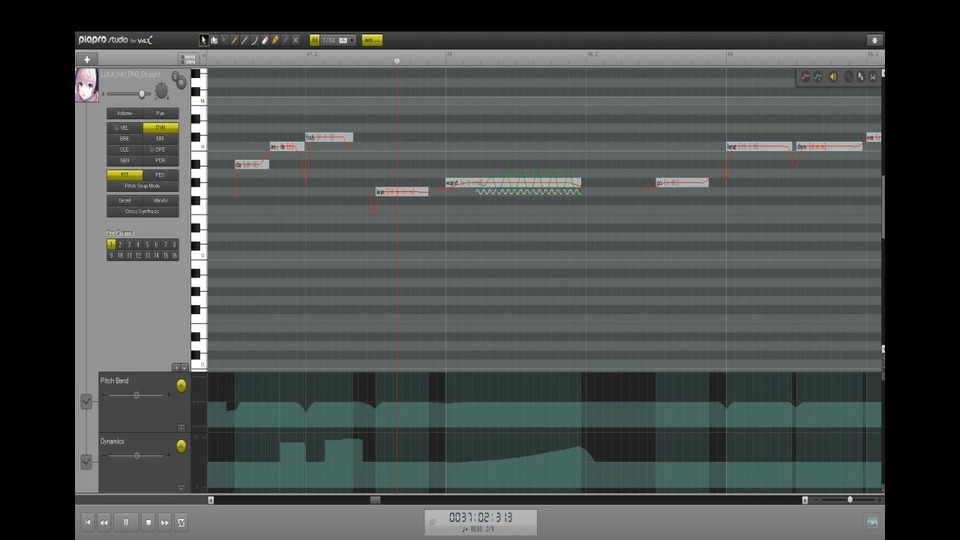Select the arrow pointer tool
Viewport: 960px width, 540px height.
pyautogui.click(x=203, y=40)
